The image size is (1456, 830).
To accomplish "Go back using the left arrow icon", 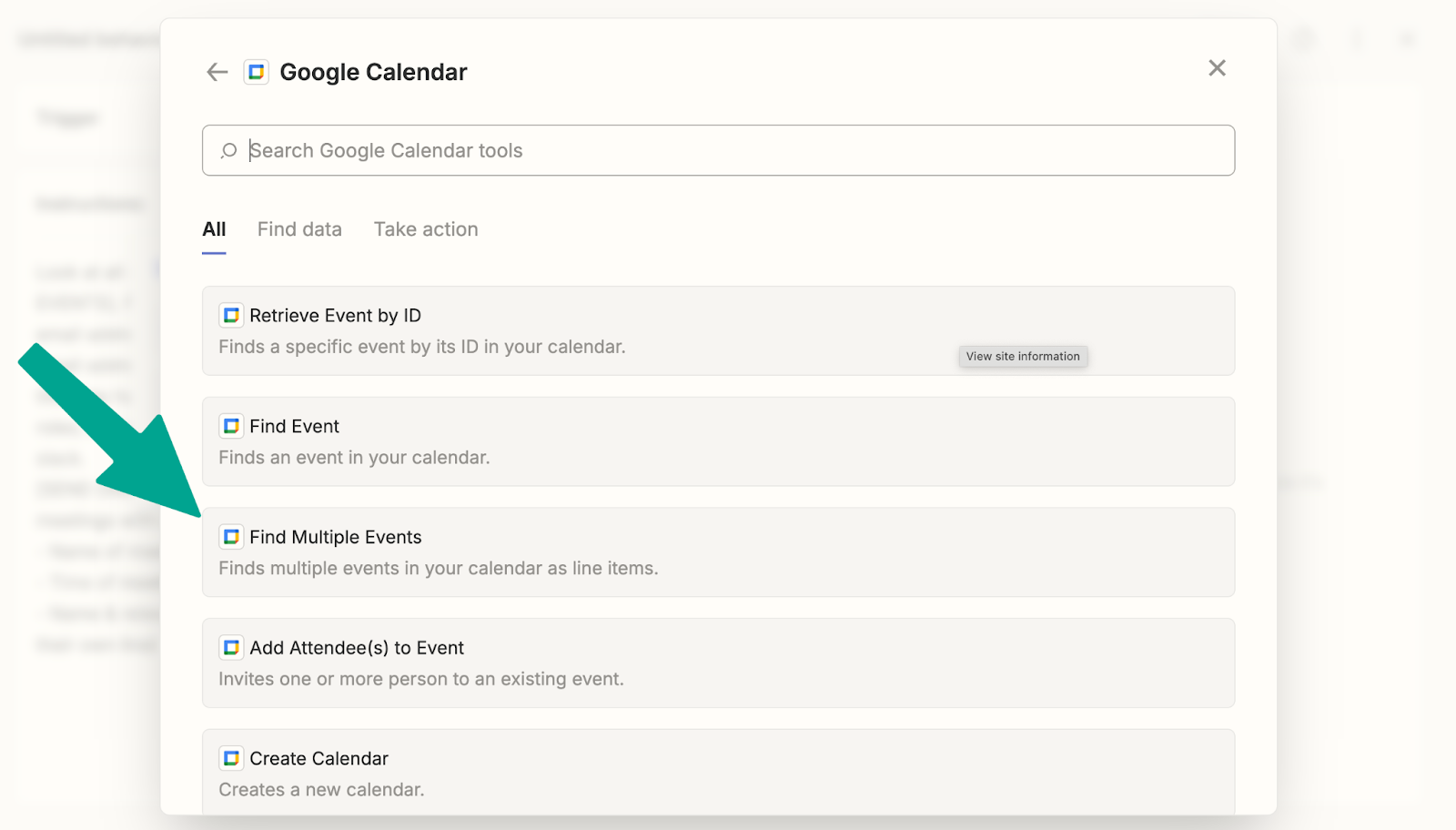I will click(217, 72).
